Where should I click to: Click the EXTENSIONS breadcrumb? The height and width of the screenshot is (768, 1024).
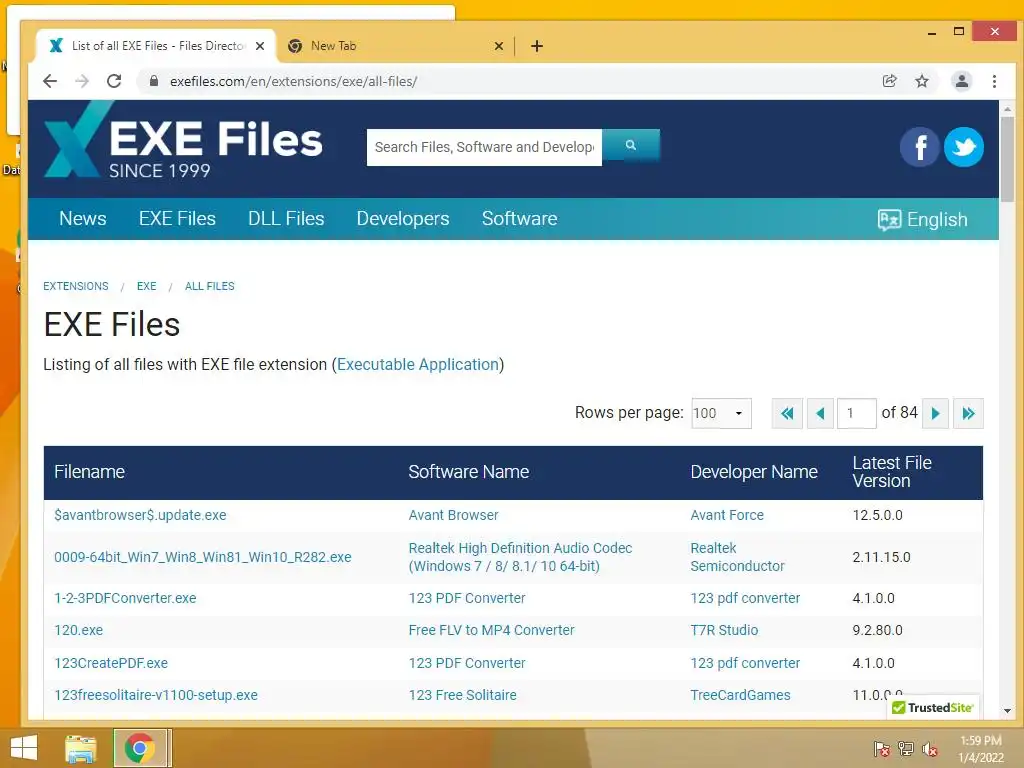[76, 286]
